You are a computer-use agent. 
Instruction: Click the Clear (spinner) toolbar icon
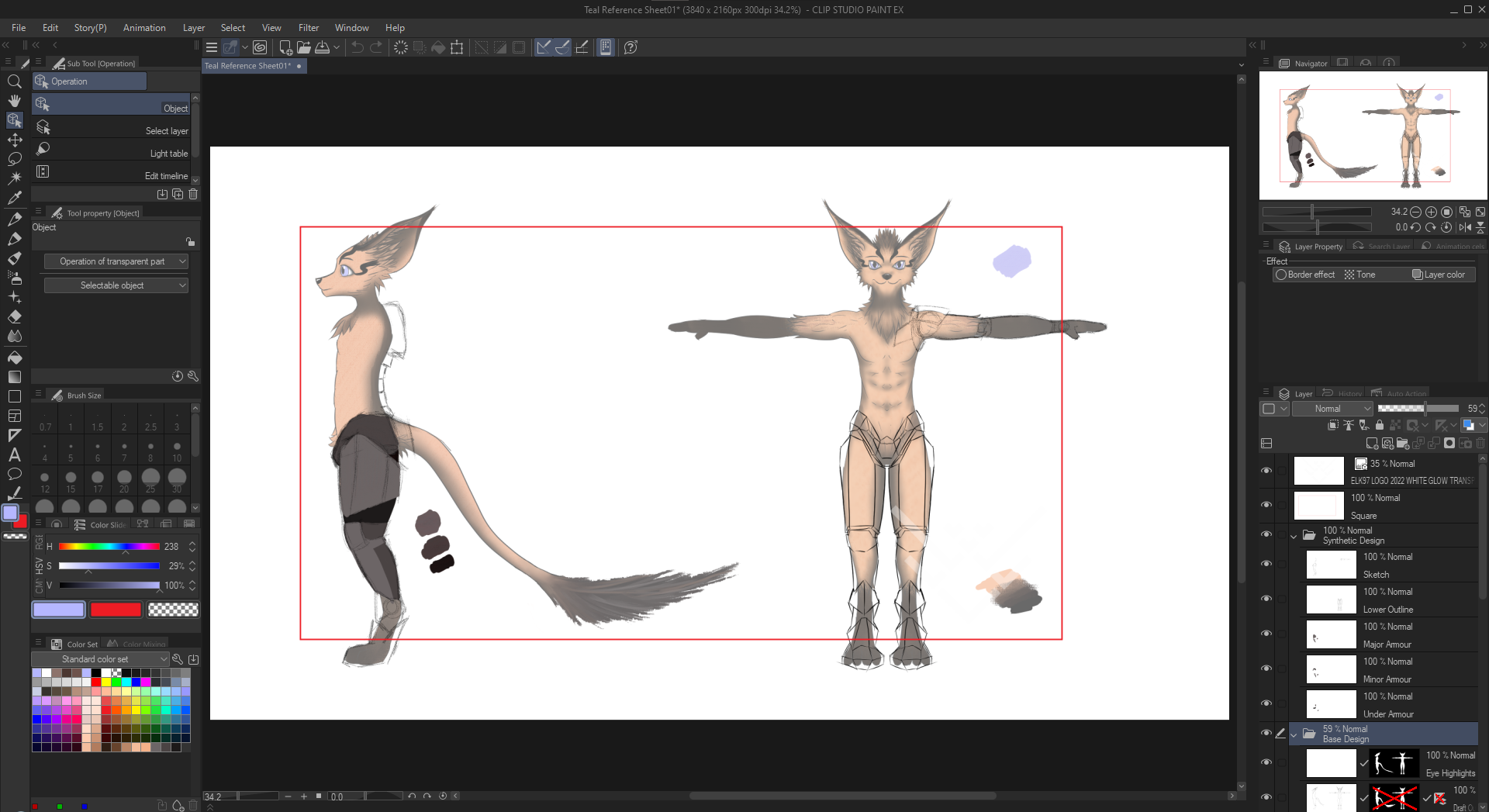(400, 47)
